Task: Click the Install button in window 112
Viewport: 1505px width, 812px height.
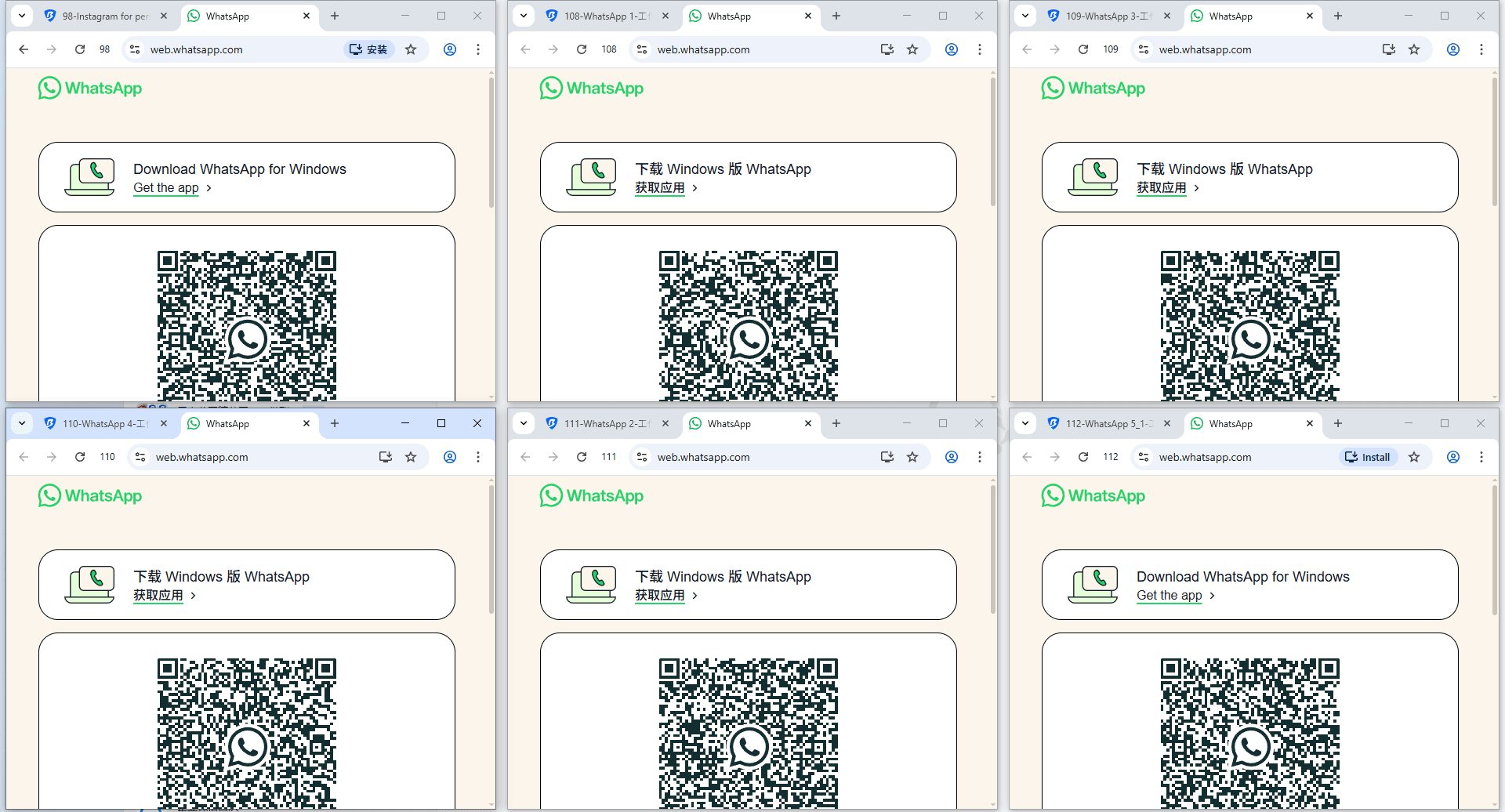Action: (1367, 456)
